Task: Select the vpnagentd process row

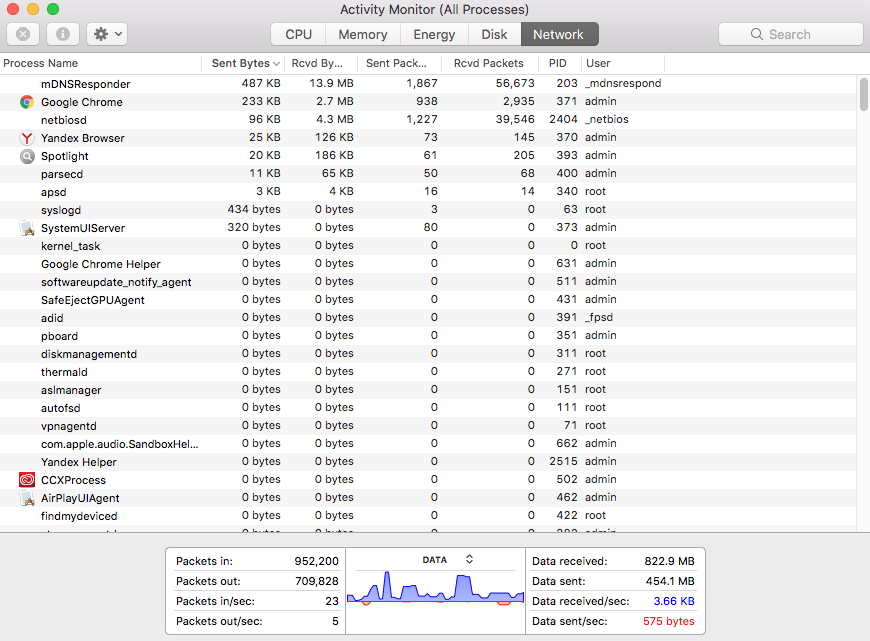Action: 427,426
